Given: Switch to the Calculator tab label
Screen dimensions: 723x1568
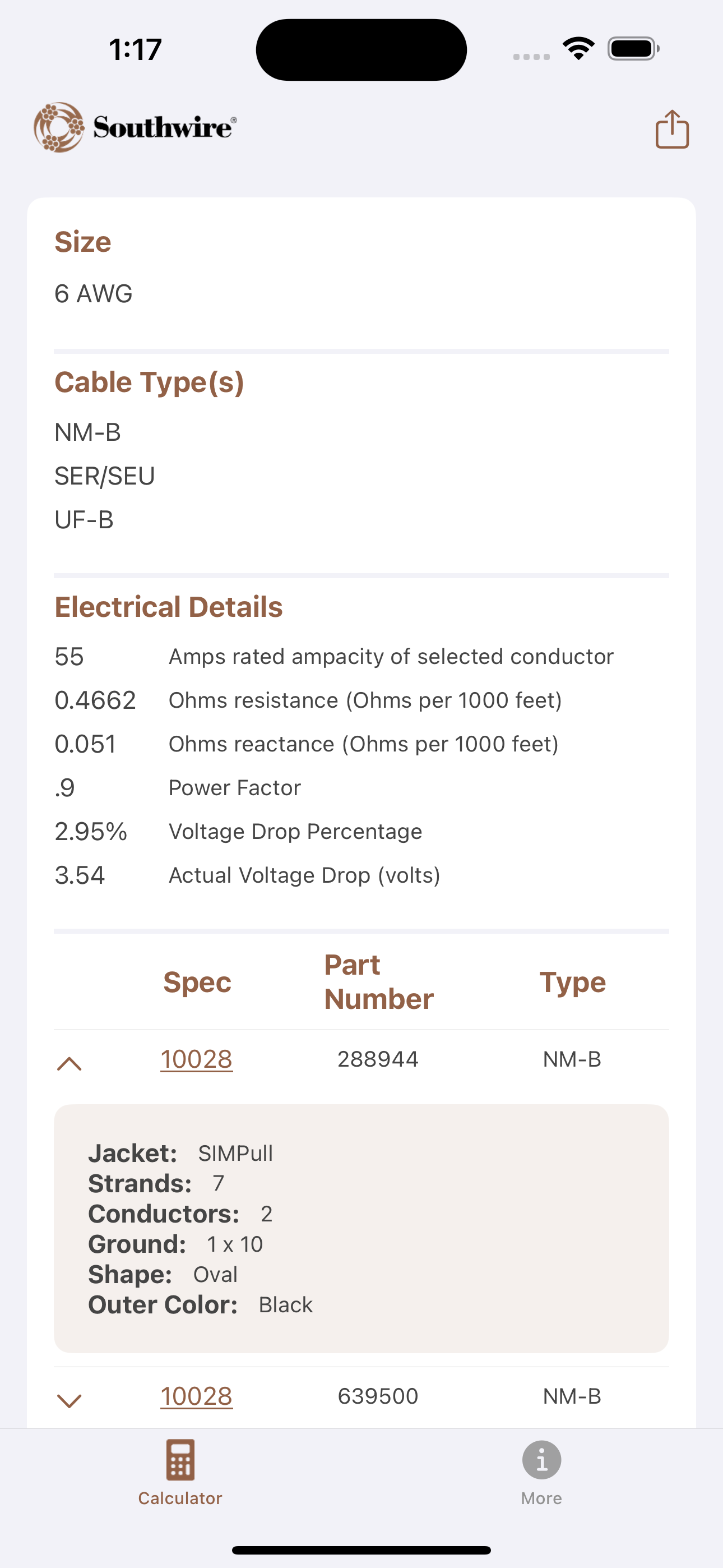Looking at the screenshot, I should [x=180, y=1498].
